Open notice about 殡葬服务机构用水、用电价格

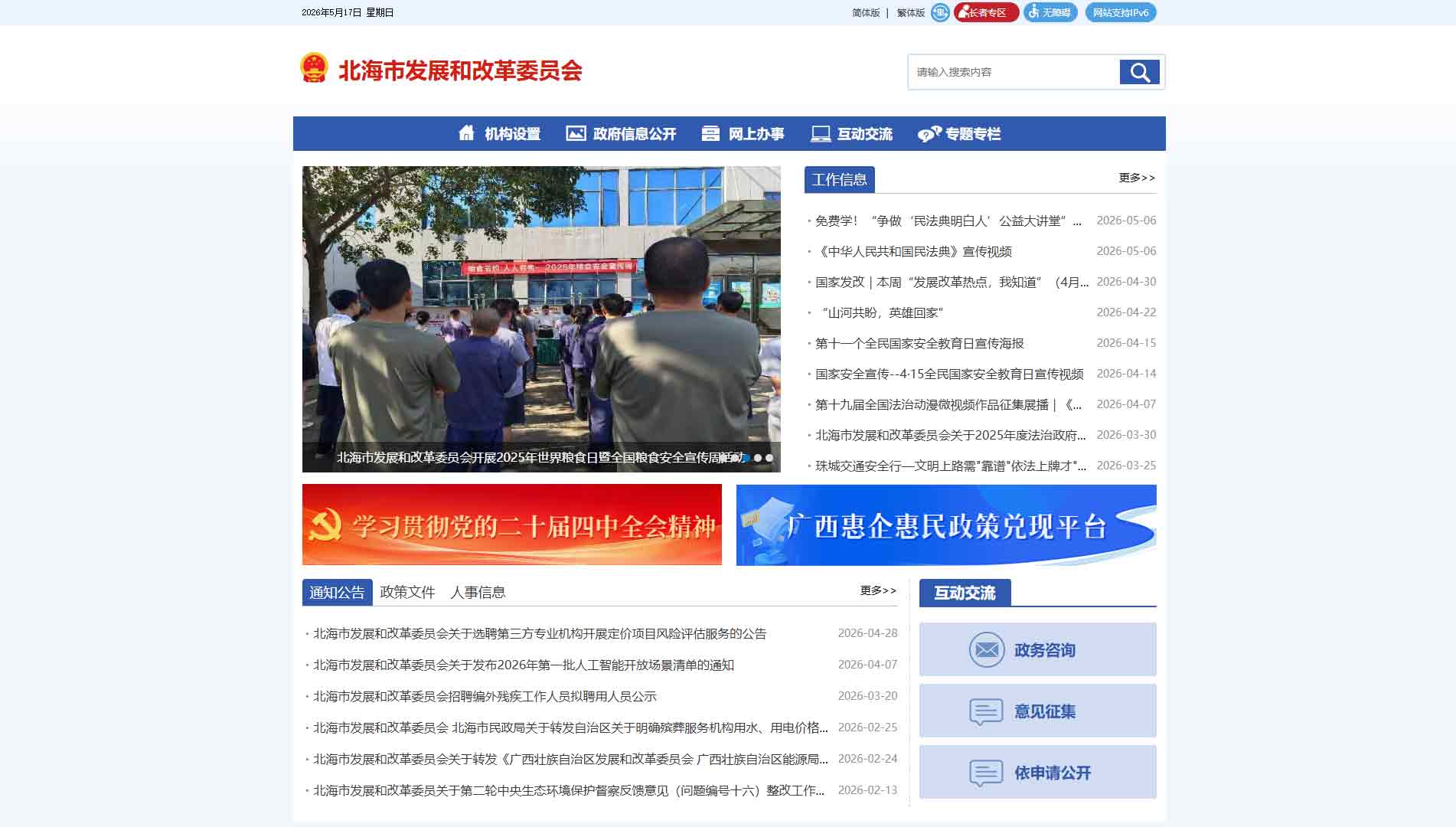(570, 727)
